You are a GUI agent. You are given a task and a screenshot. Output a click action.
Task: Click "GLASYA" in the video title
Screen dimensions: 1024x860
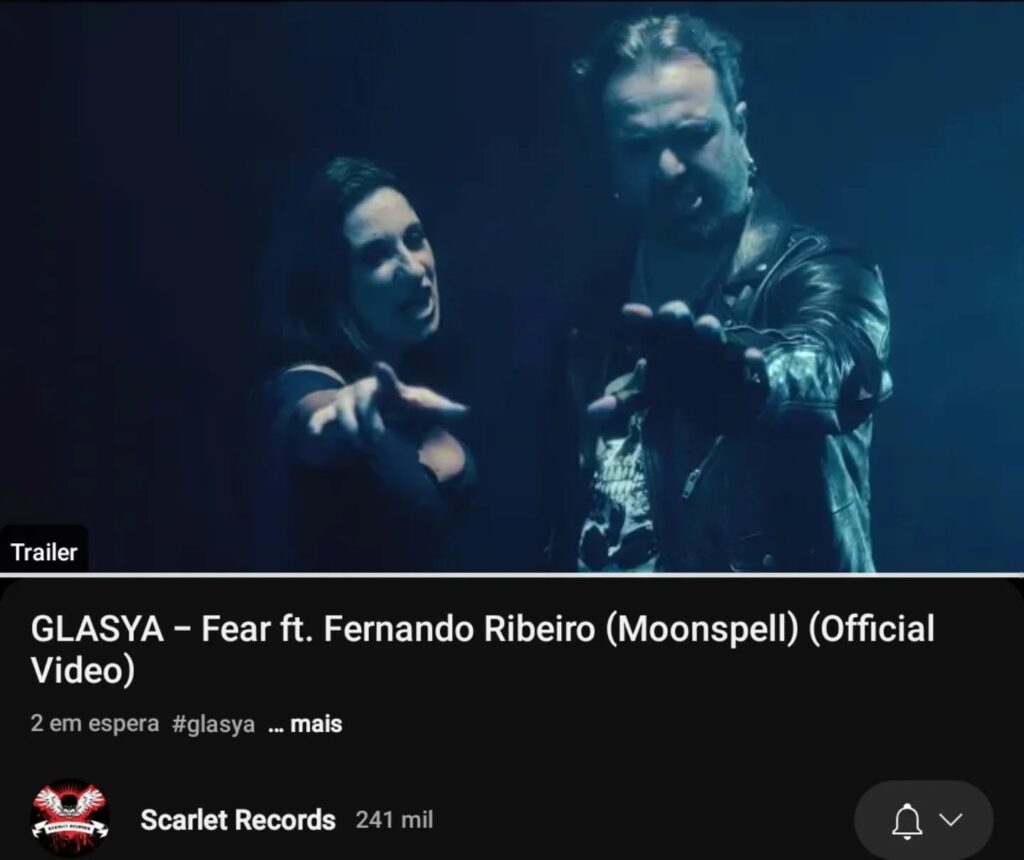point(97,629)
